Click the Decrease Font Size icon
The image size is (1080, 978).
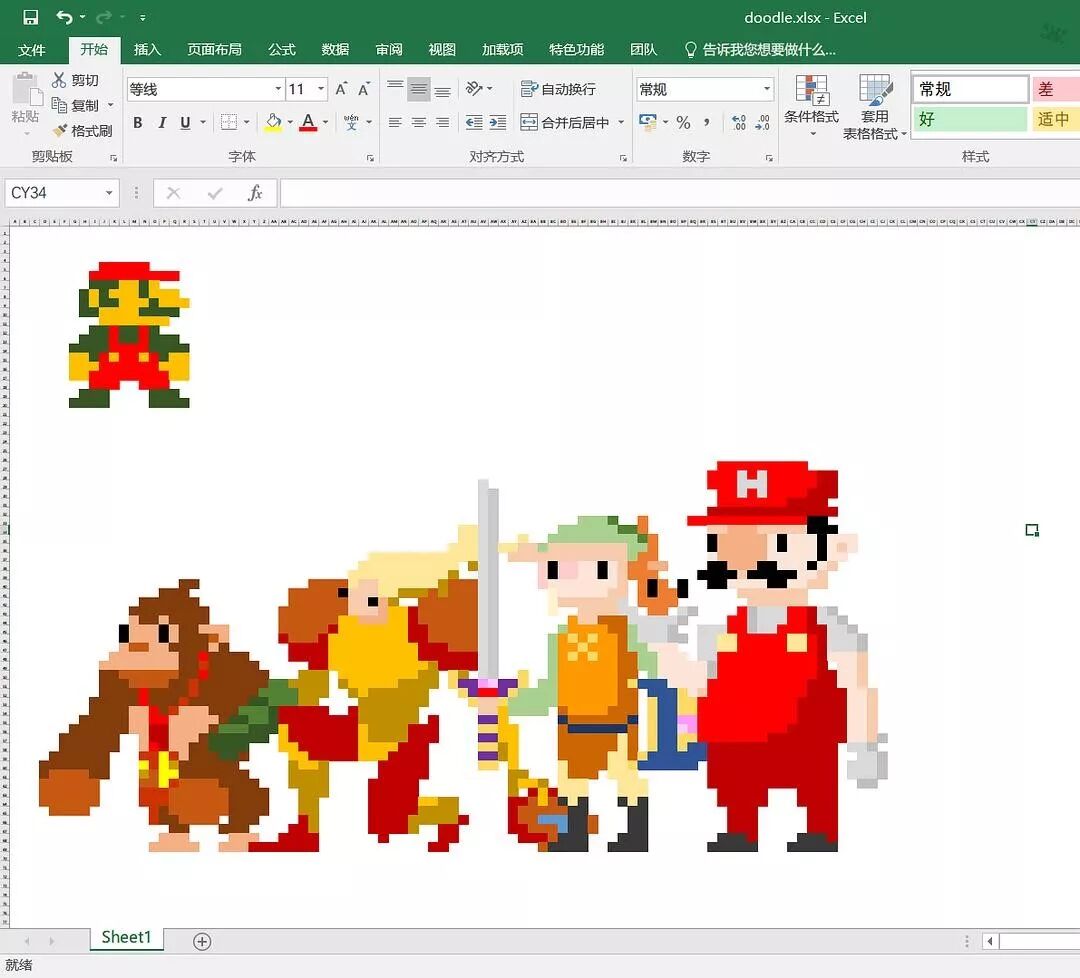[364, 89]
